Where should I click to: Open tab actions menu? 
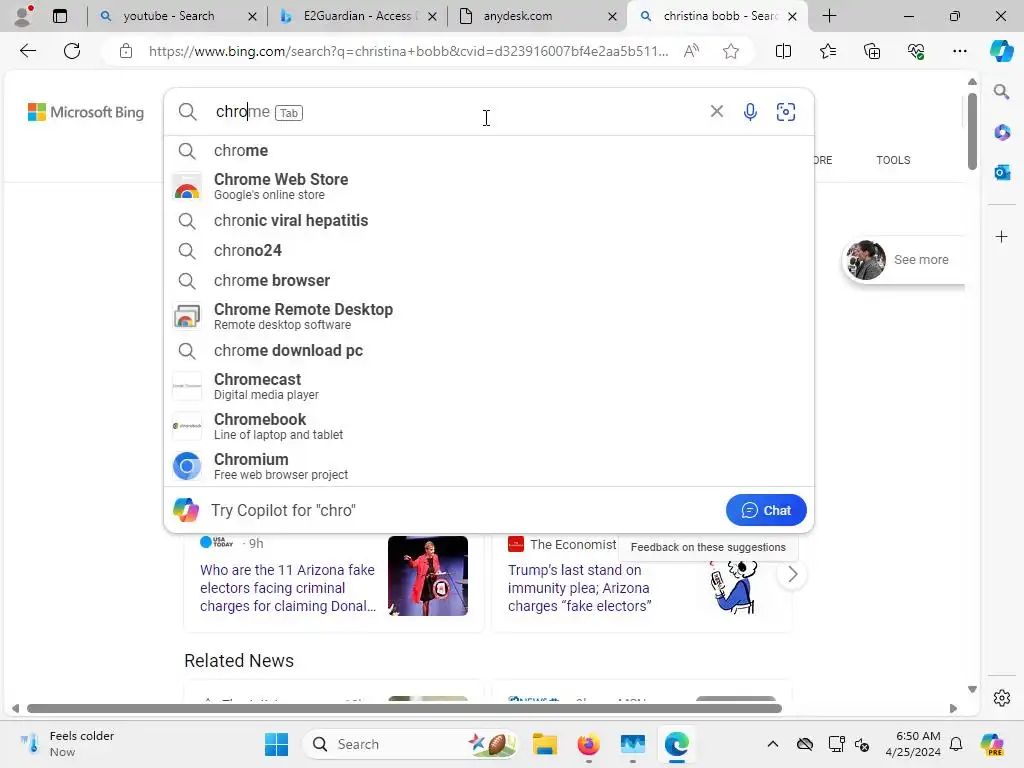tap(59, 16)
